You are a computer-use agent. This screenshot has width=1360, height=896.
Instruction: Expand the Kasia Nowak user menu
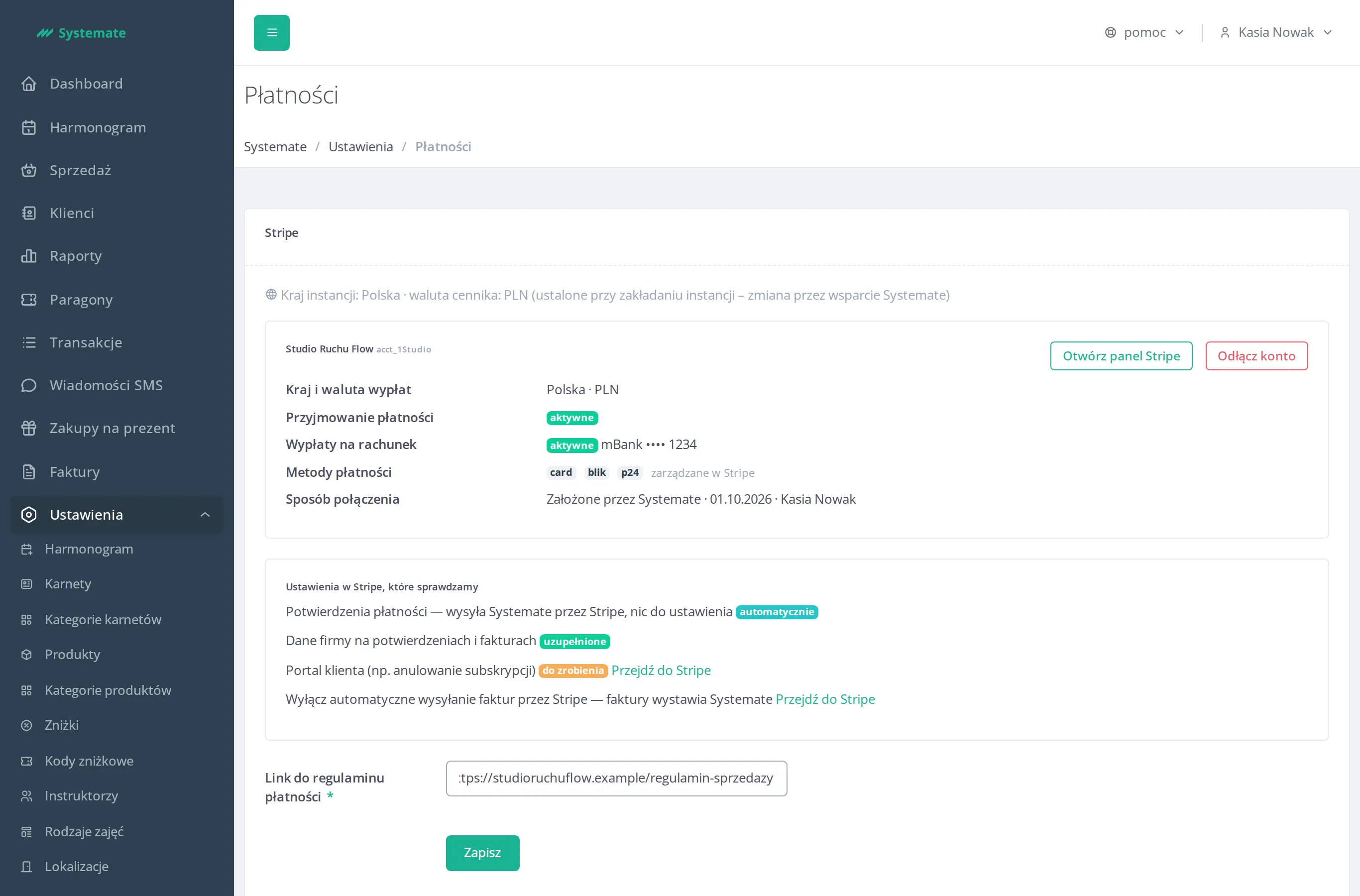pos(1275,32)
